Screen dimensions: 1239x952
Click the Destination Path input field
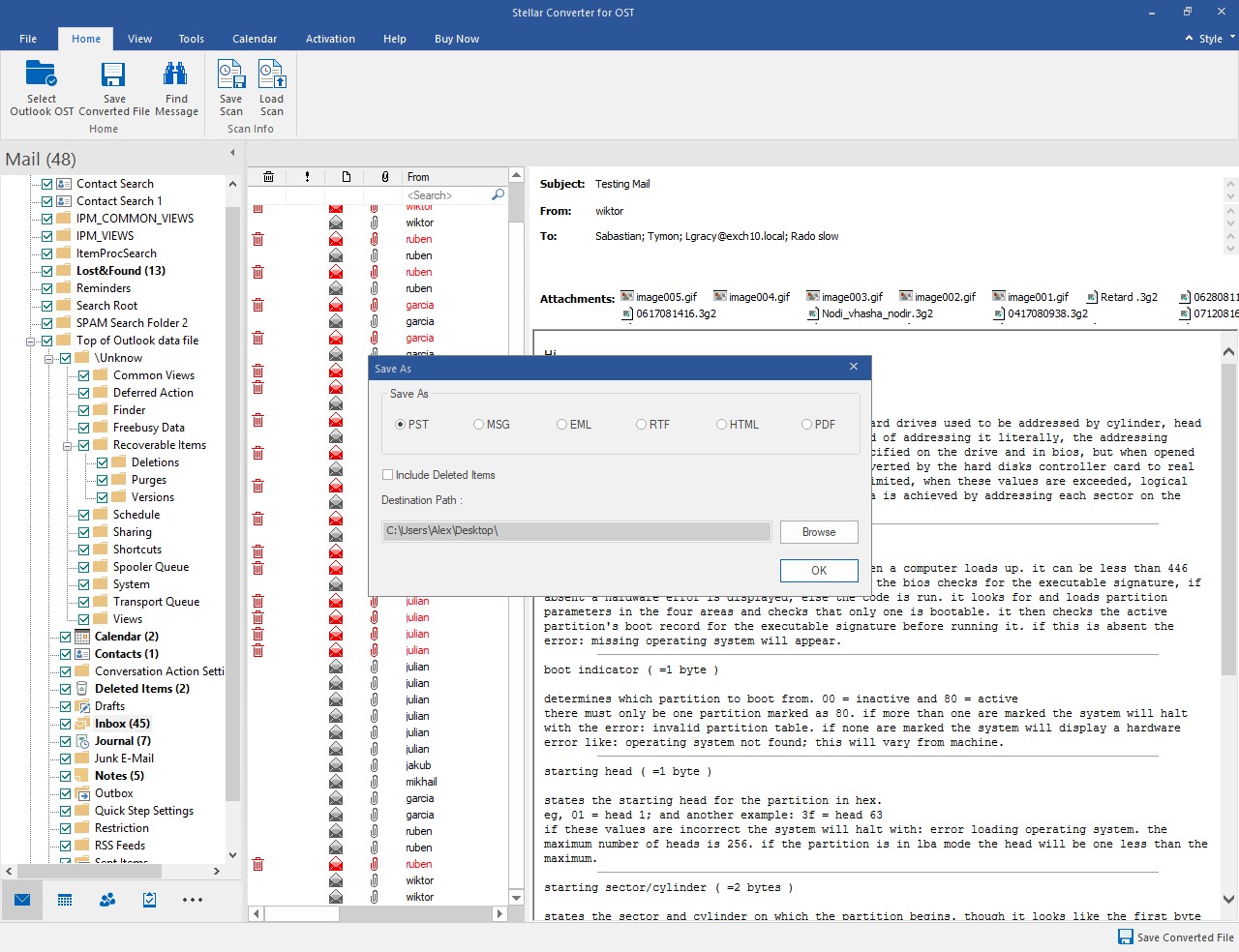[x=577, y=531]
